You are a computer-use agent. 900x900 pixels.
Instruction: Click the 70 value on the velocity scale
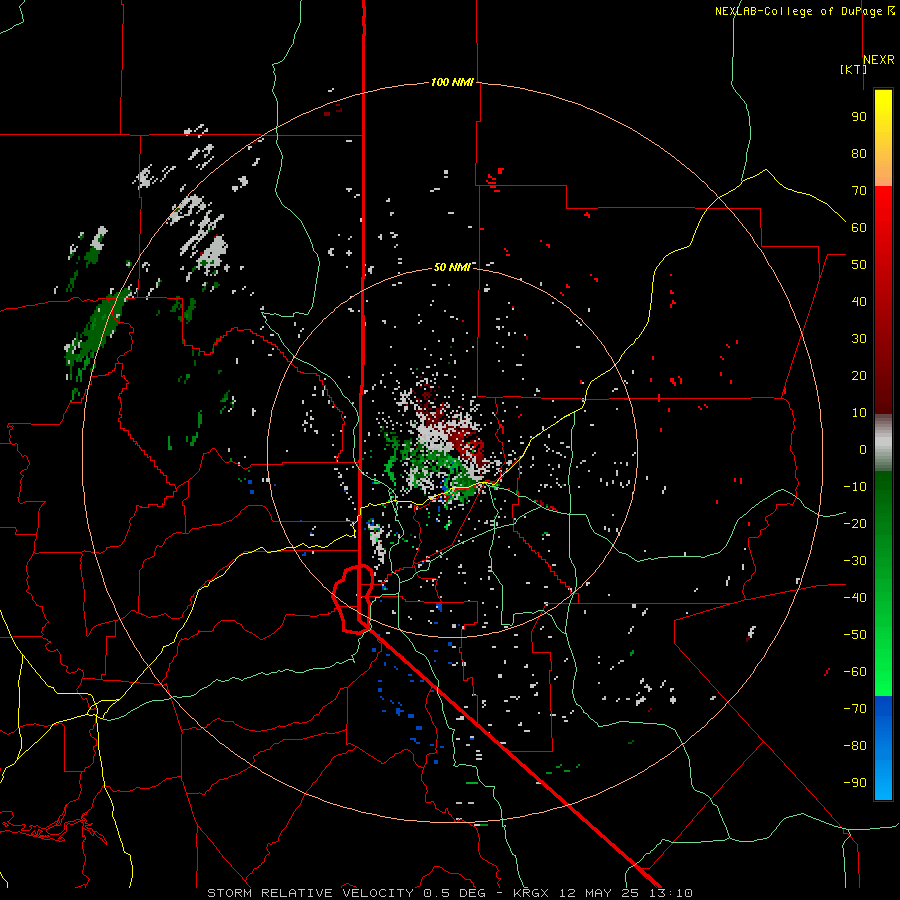point(859,191)
